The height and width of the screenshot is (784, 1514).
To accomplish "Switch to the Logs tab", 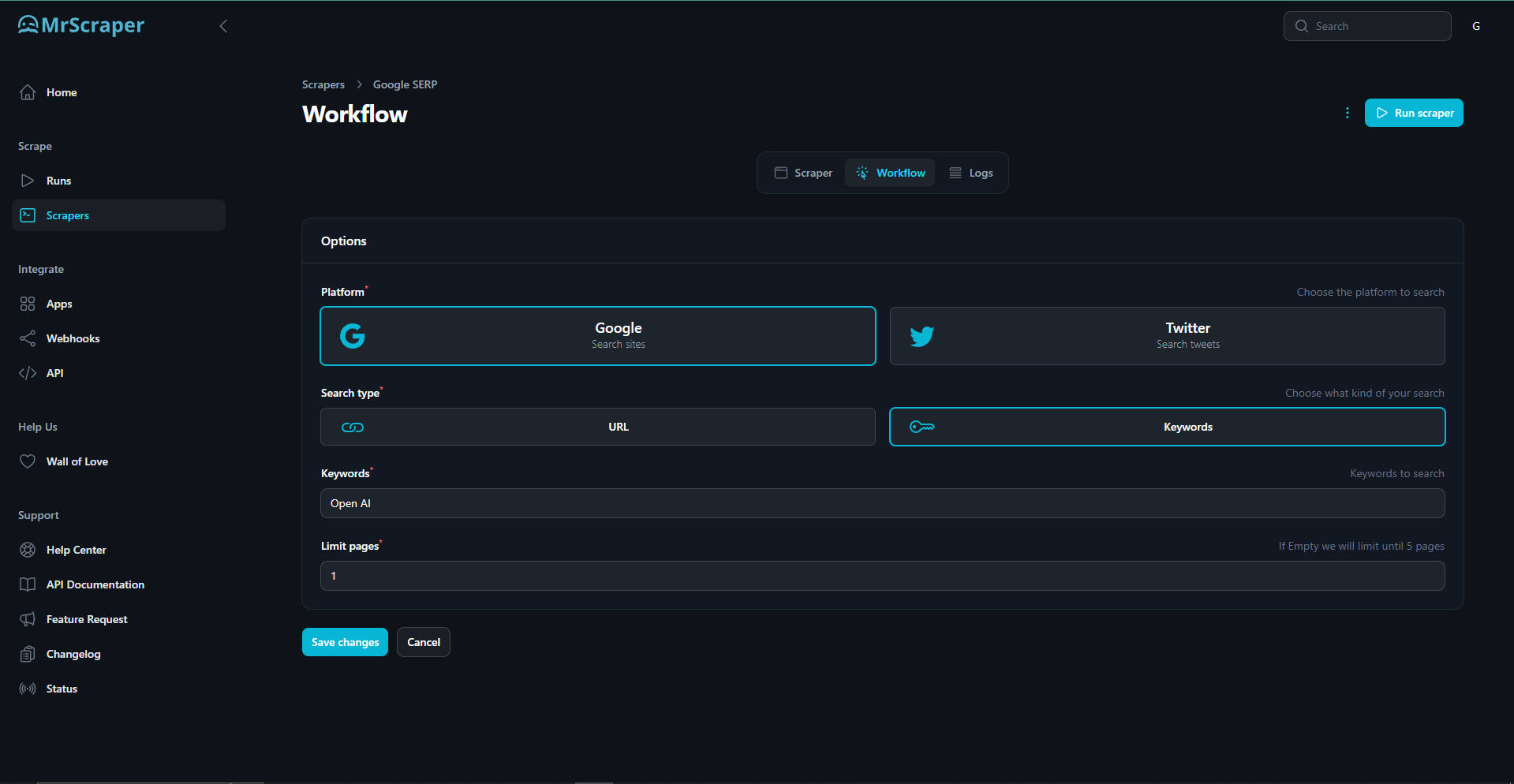I will [x=971, y=173].
